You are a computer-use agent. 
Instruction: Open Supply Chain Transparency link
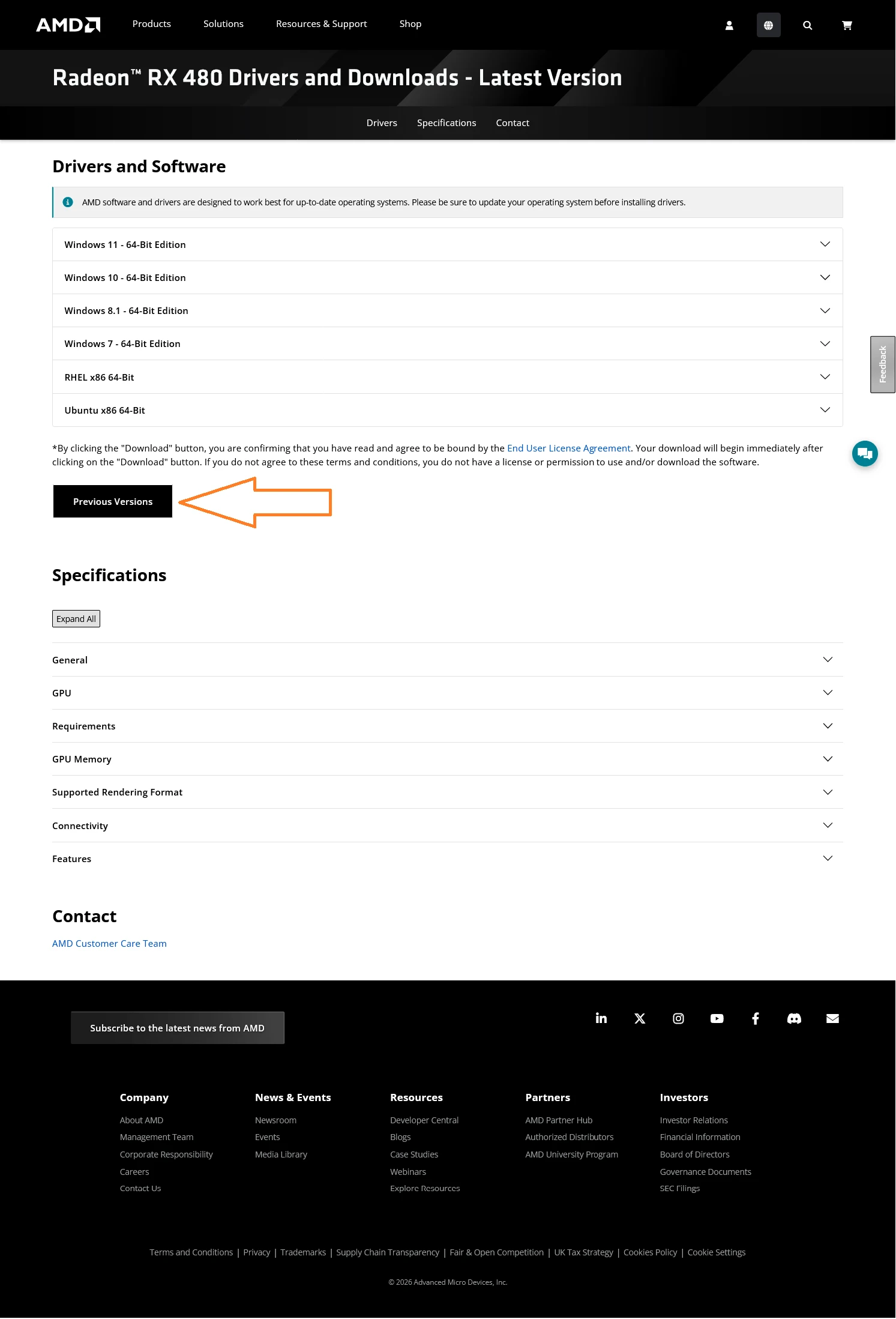click(x=388, y=1252)
